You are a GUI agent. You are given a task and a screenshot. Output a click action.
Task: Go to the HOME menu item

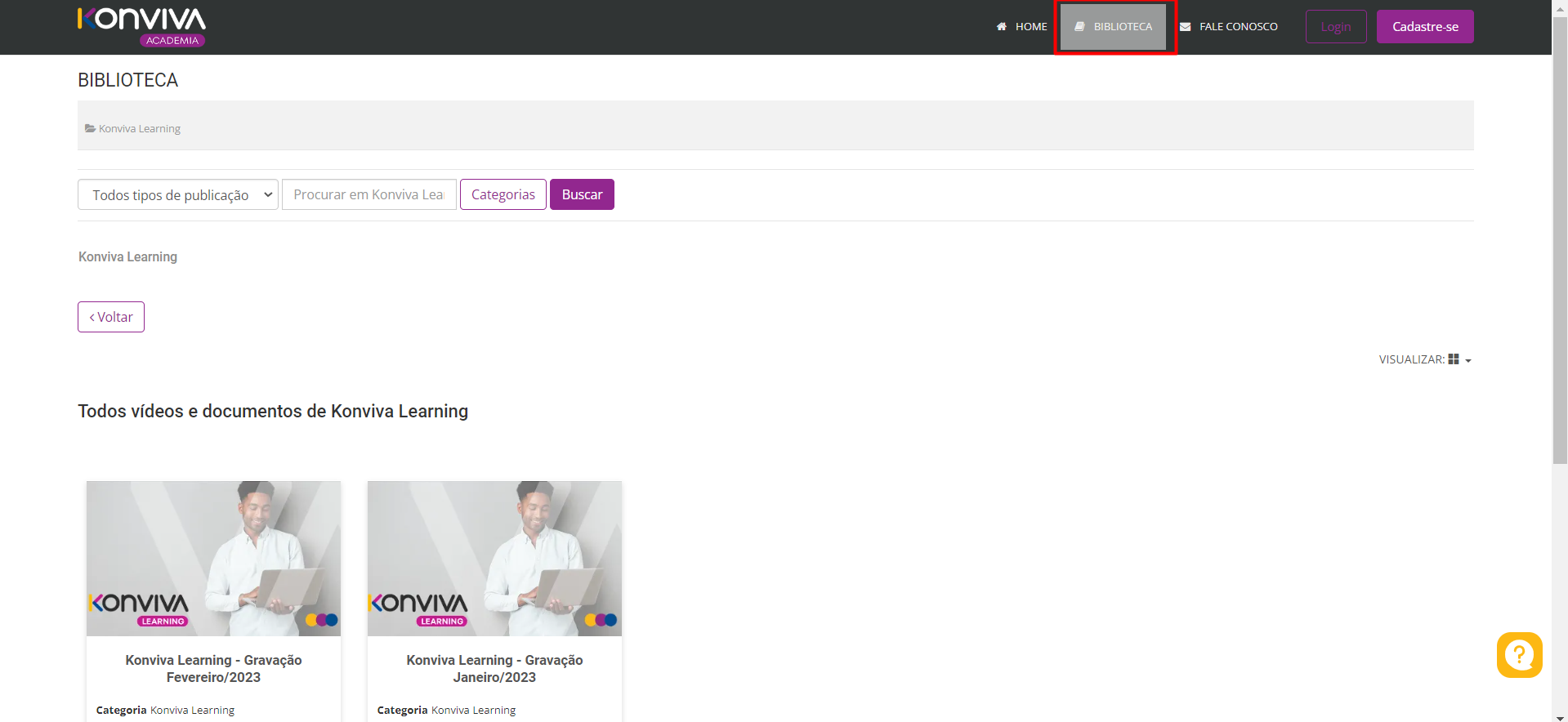[1030, 27]
